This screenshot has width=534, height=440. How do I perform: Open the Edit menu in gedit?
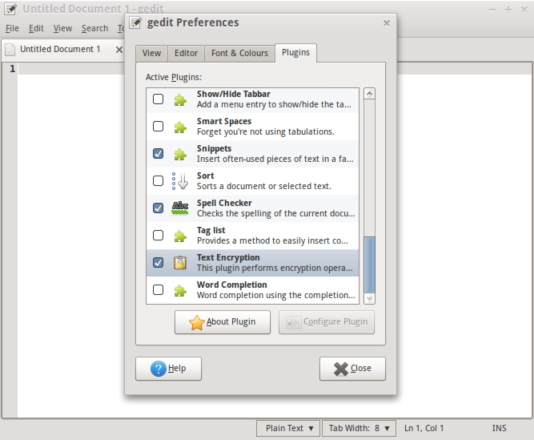tap(36, 29)
